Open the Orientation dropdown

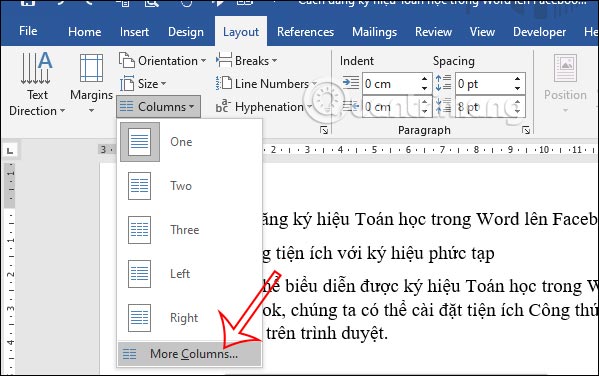162,61
